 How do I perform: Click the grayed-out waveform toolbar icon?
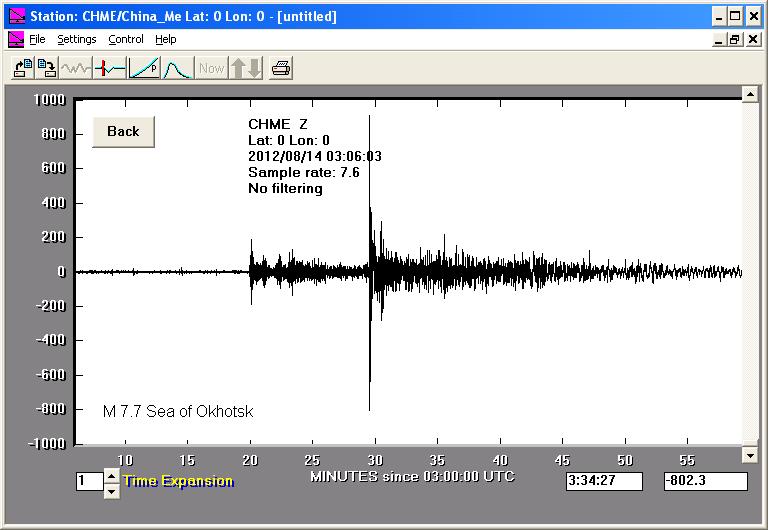76,68
